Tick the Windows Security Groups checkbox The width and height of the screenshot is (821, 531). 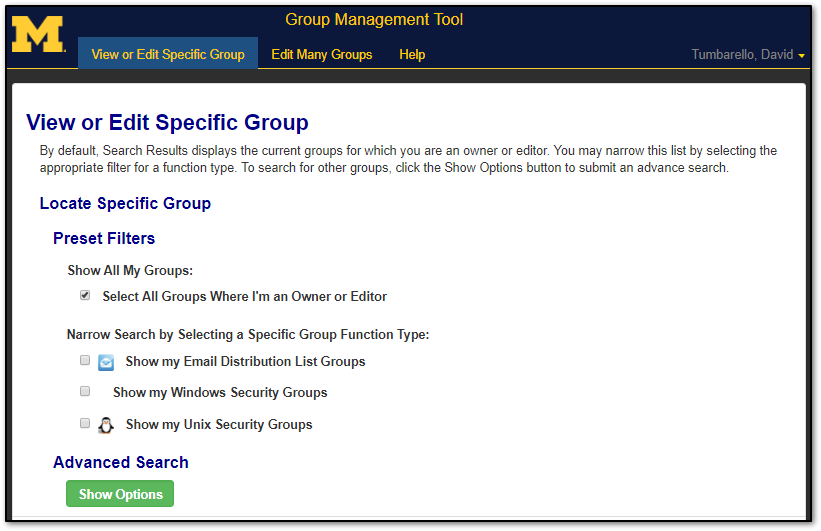(85, 392)
